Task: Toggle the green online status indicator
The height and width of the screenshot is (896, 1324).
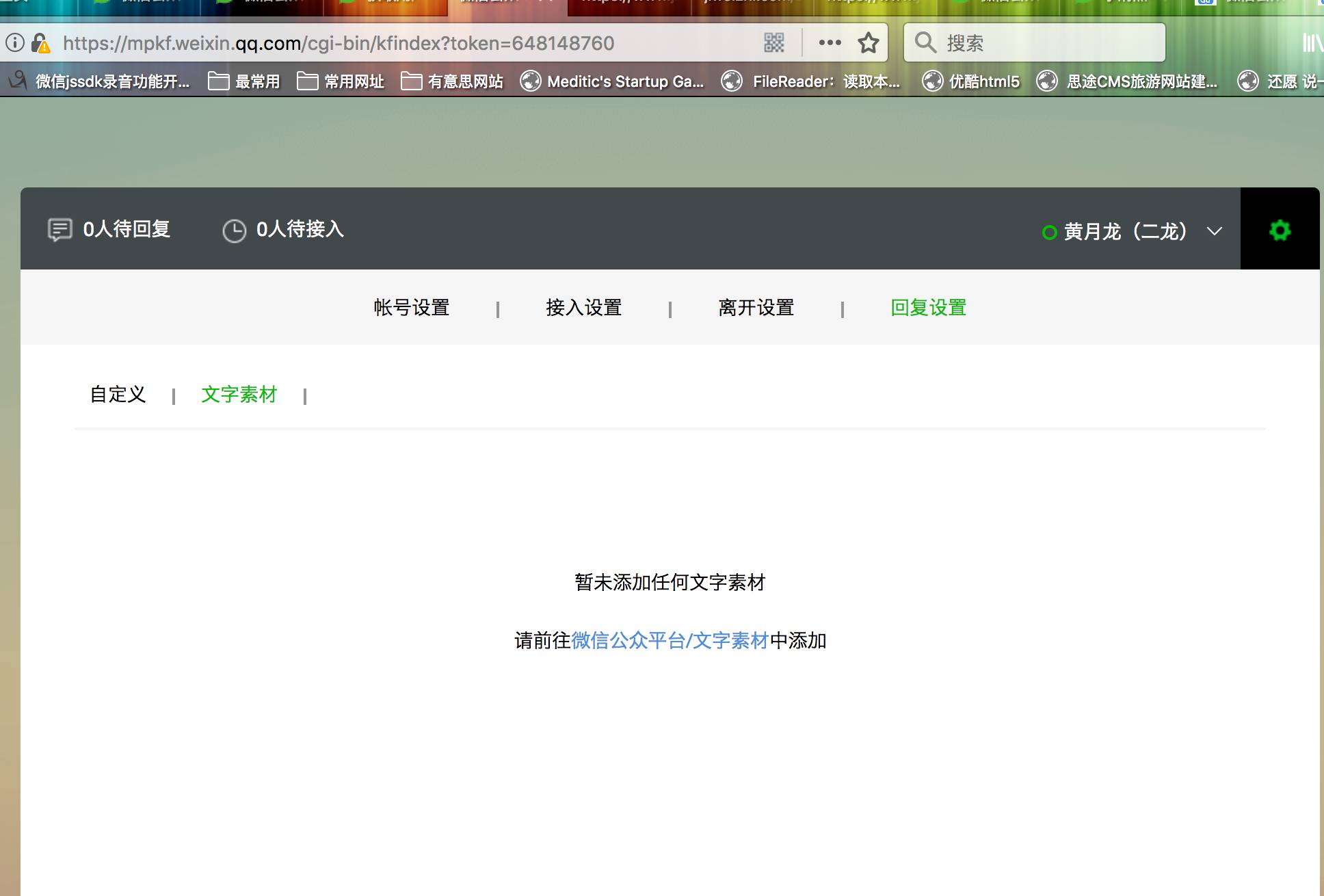Action: 1049,233
